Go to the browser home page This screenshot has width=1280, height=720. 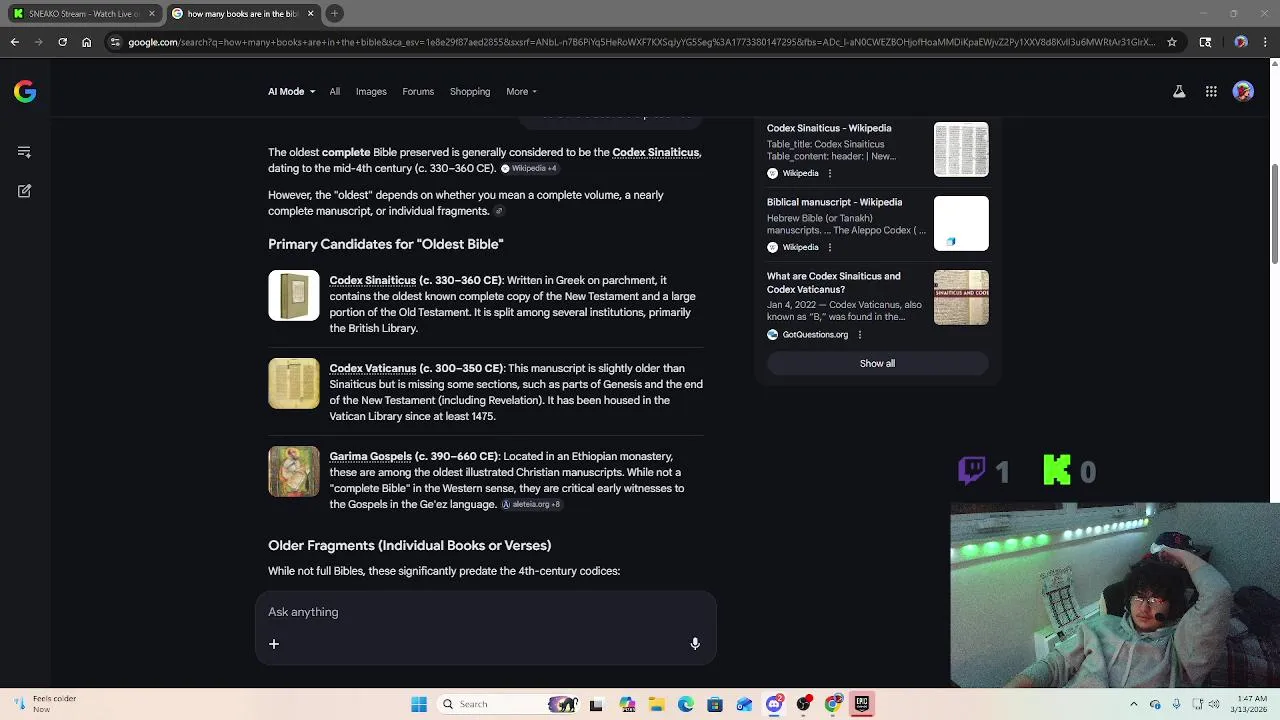(86, 42)
